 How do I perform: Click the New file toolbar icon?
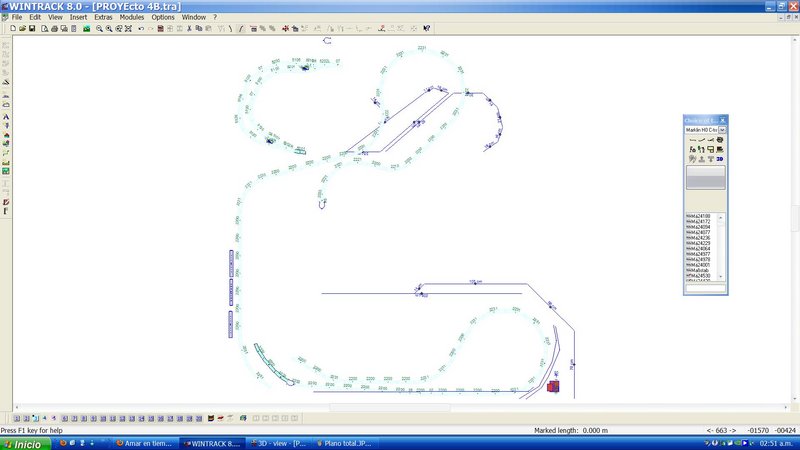coord(13,29)
